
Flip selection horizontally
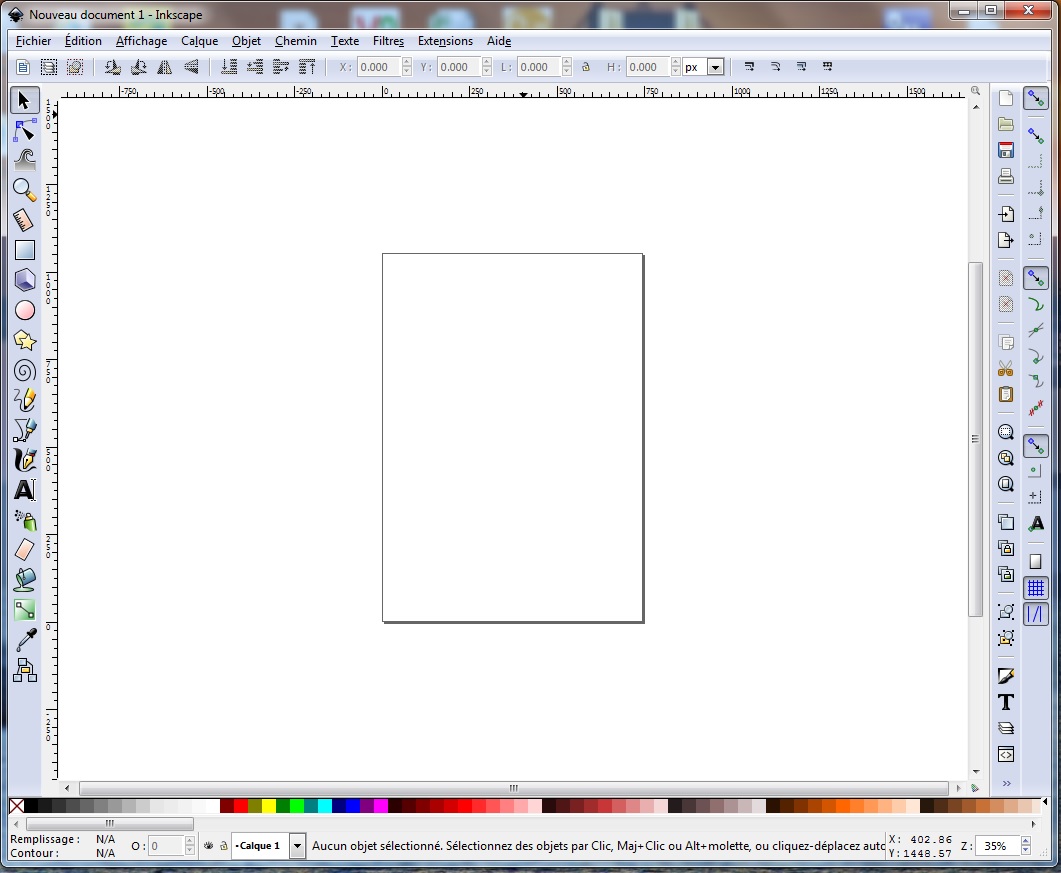[164, 67]
